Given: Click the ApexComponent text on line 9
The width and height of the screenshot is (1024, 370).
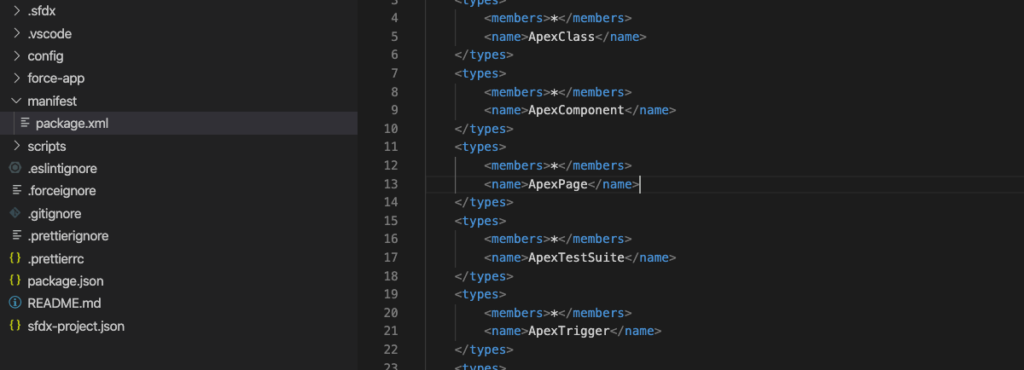Looking at the screenshot, I should (576, 110).
